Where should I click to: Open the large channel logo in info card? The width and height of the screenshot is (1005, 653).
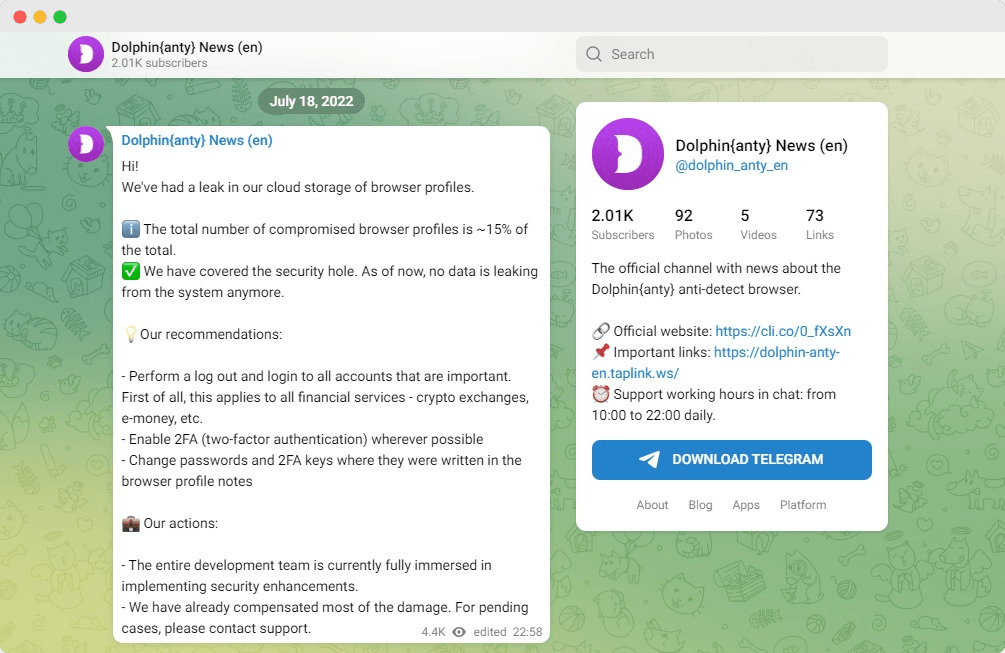pos(627,154)
